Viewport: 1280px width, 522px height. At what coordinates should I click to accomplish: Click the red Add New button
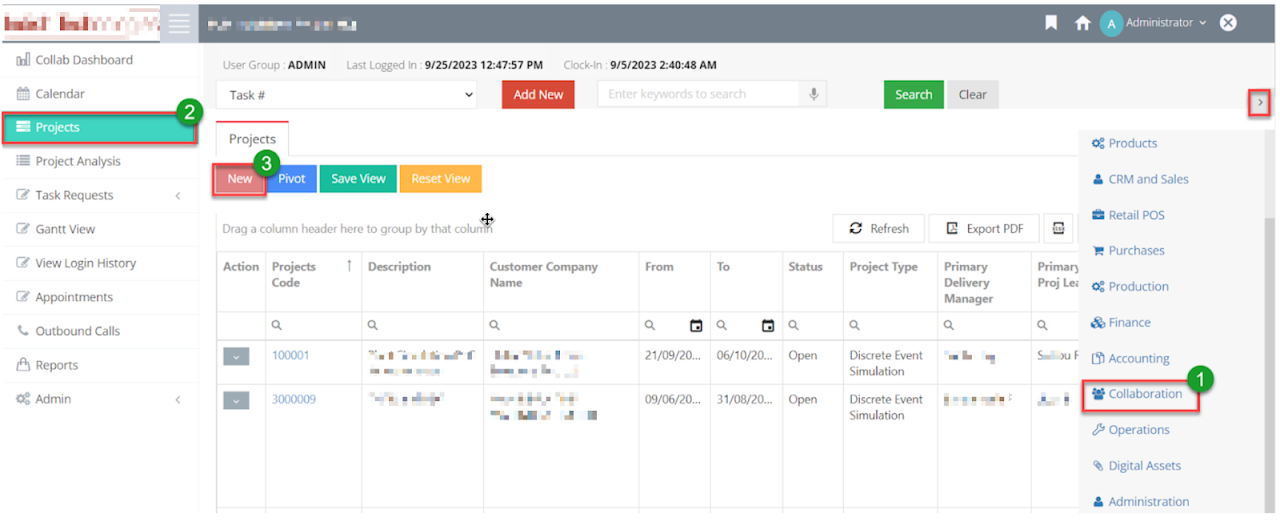[x=538, y=95]
